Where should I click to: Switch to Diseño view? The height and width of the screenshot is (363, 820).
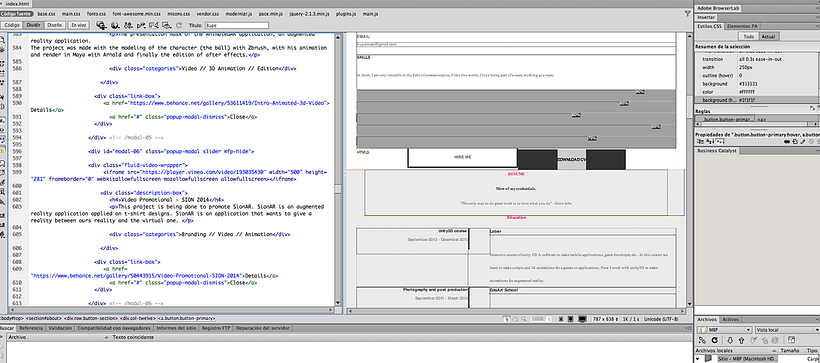[x=54, y=25]
